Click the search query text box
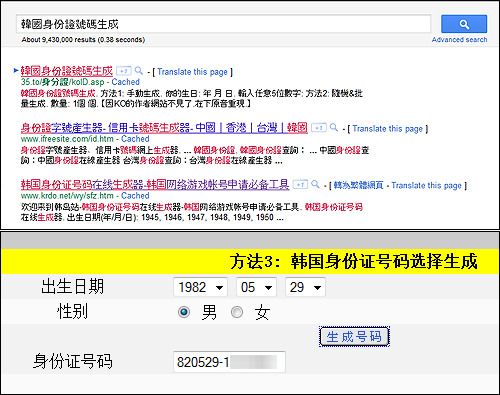 tap(223, 24)
